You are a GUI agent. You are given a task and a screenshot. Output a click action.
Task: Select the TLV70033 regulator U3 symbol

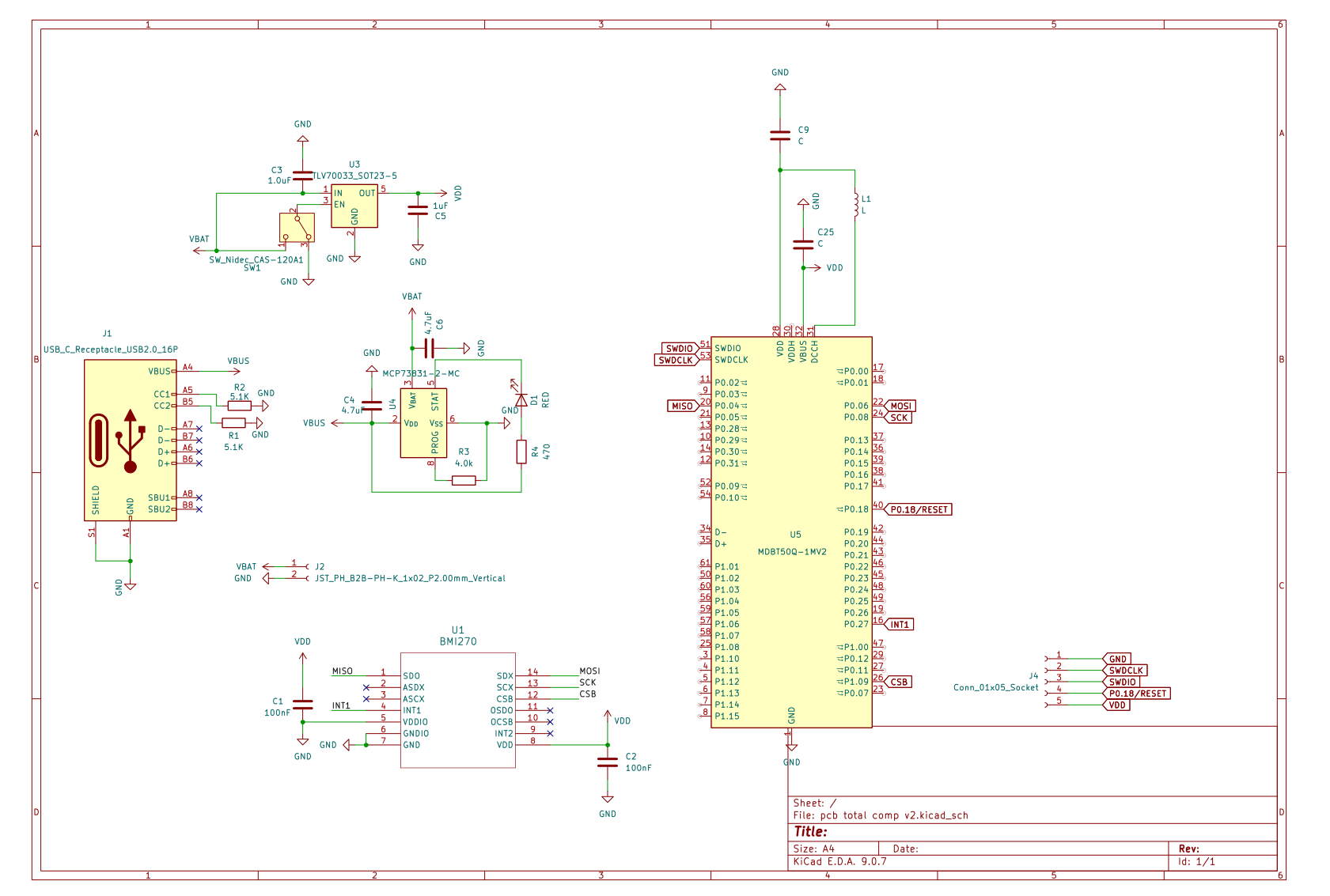coord(354,206)
